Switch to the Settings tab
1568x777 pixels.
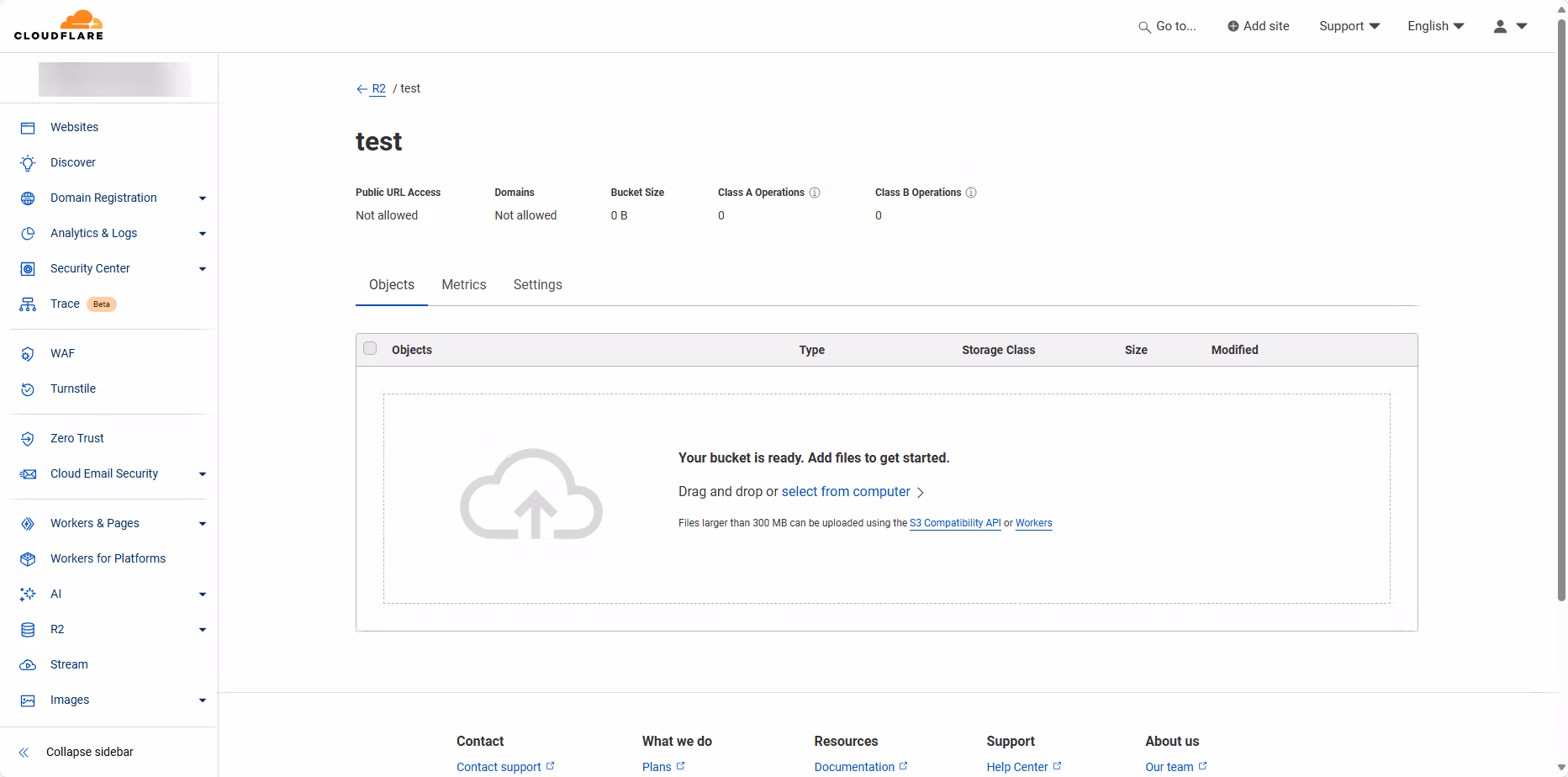pyautogui.click(x=538, y=285)
